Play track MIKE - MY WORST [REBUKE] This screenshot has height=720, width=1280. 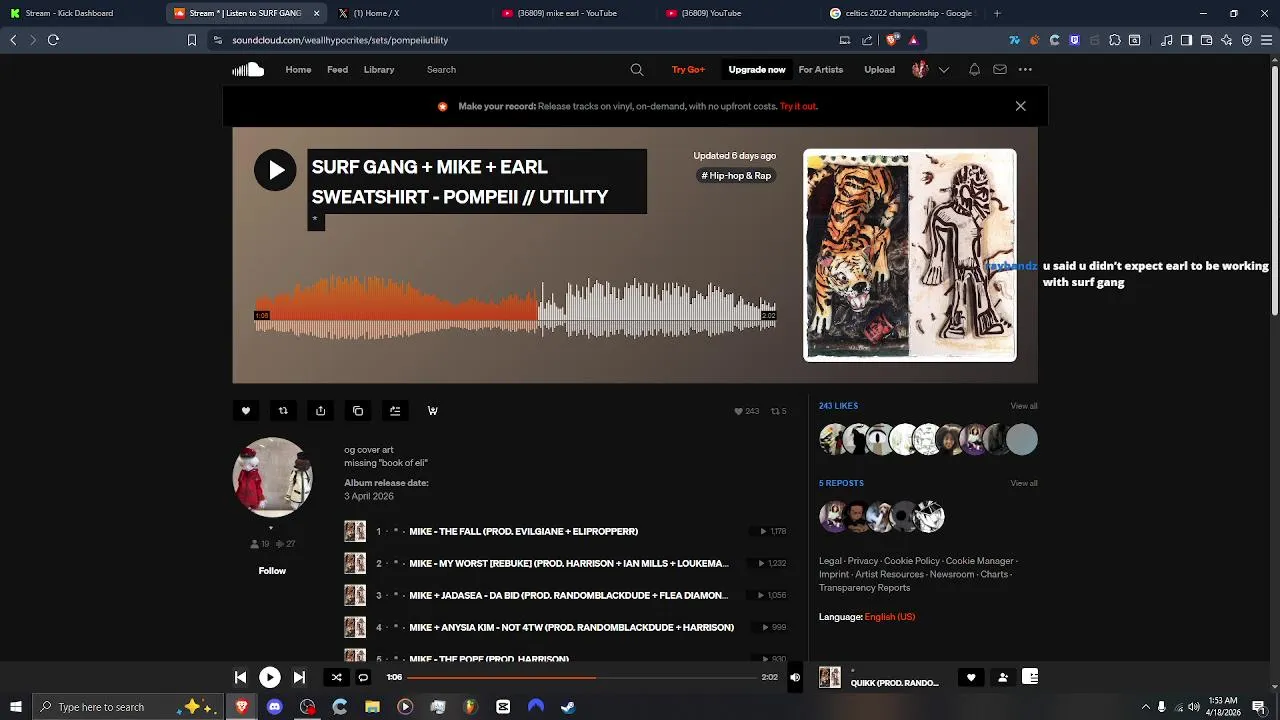coord(569,563)
